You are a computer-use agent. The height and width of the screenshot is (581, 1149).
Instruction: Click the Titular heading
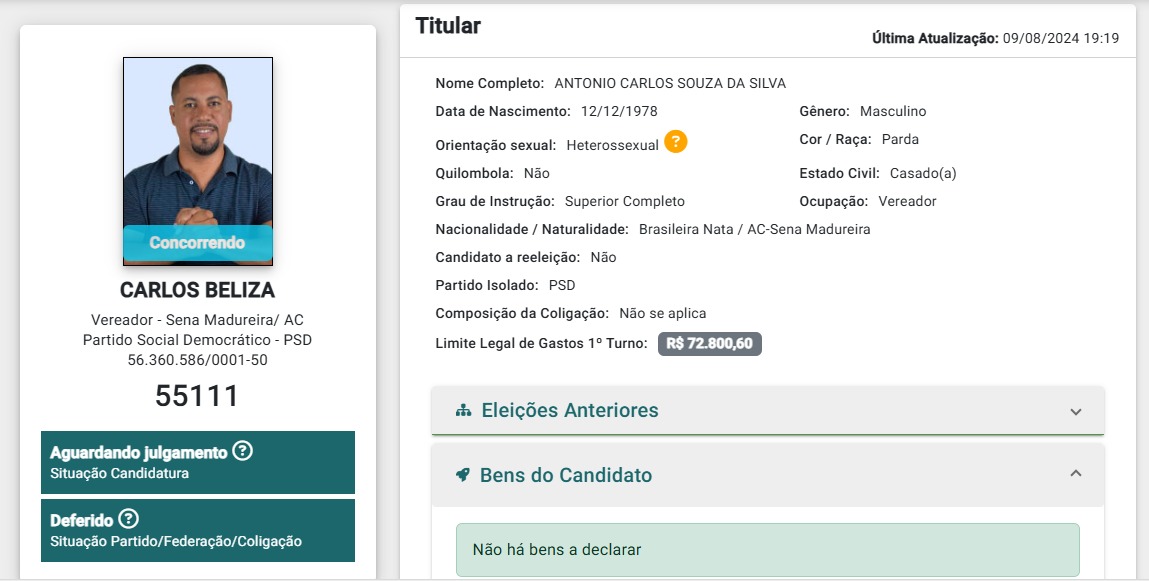click(x=448, y=26)
